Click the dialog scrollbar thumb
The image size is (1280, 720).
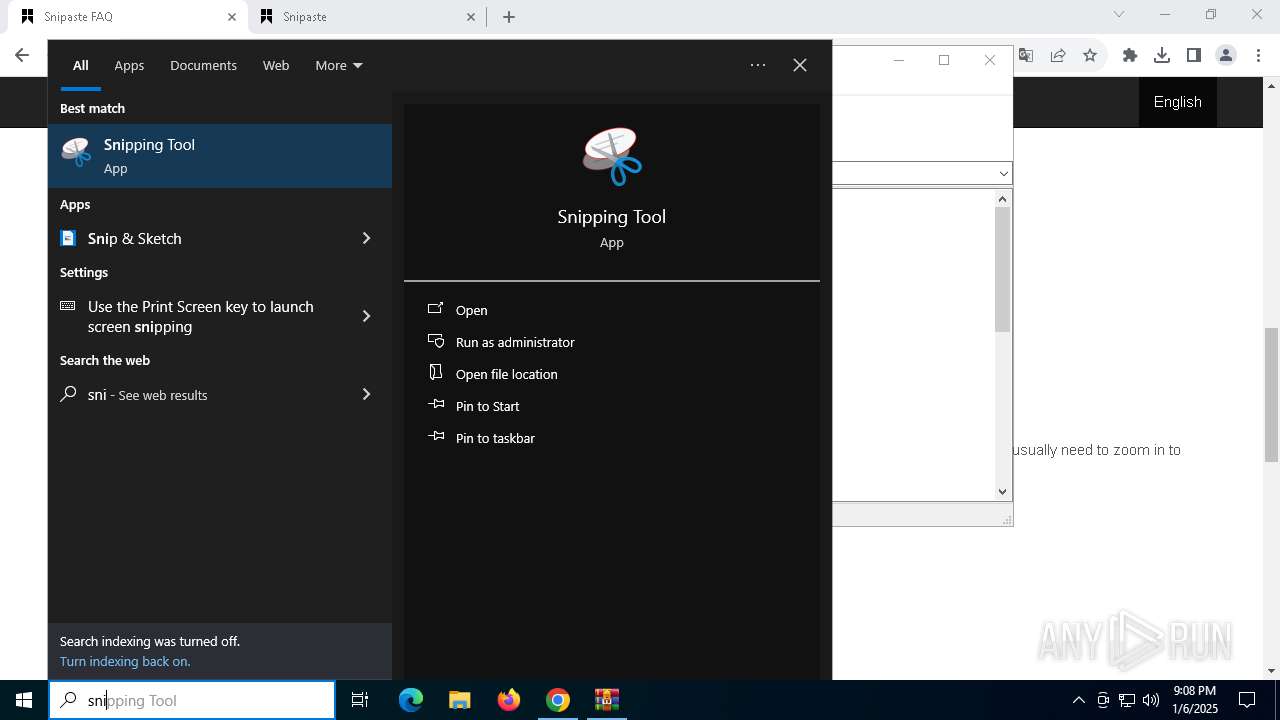click(1003, 270)
